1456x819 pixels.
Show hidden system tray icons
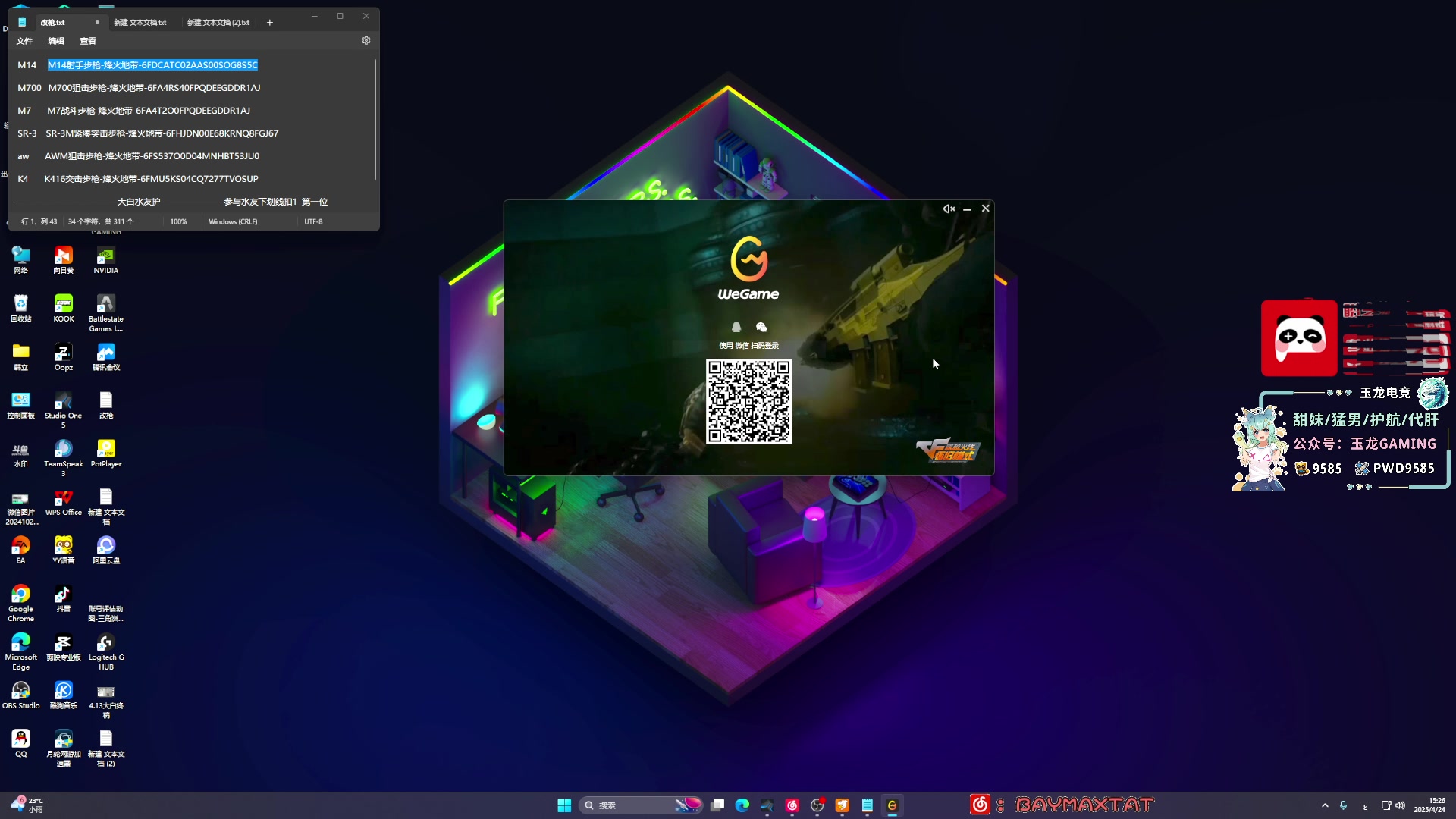1325,805
